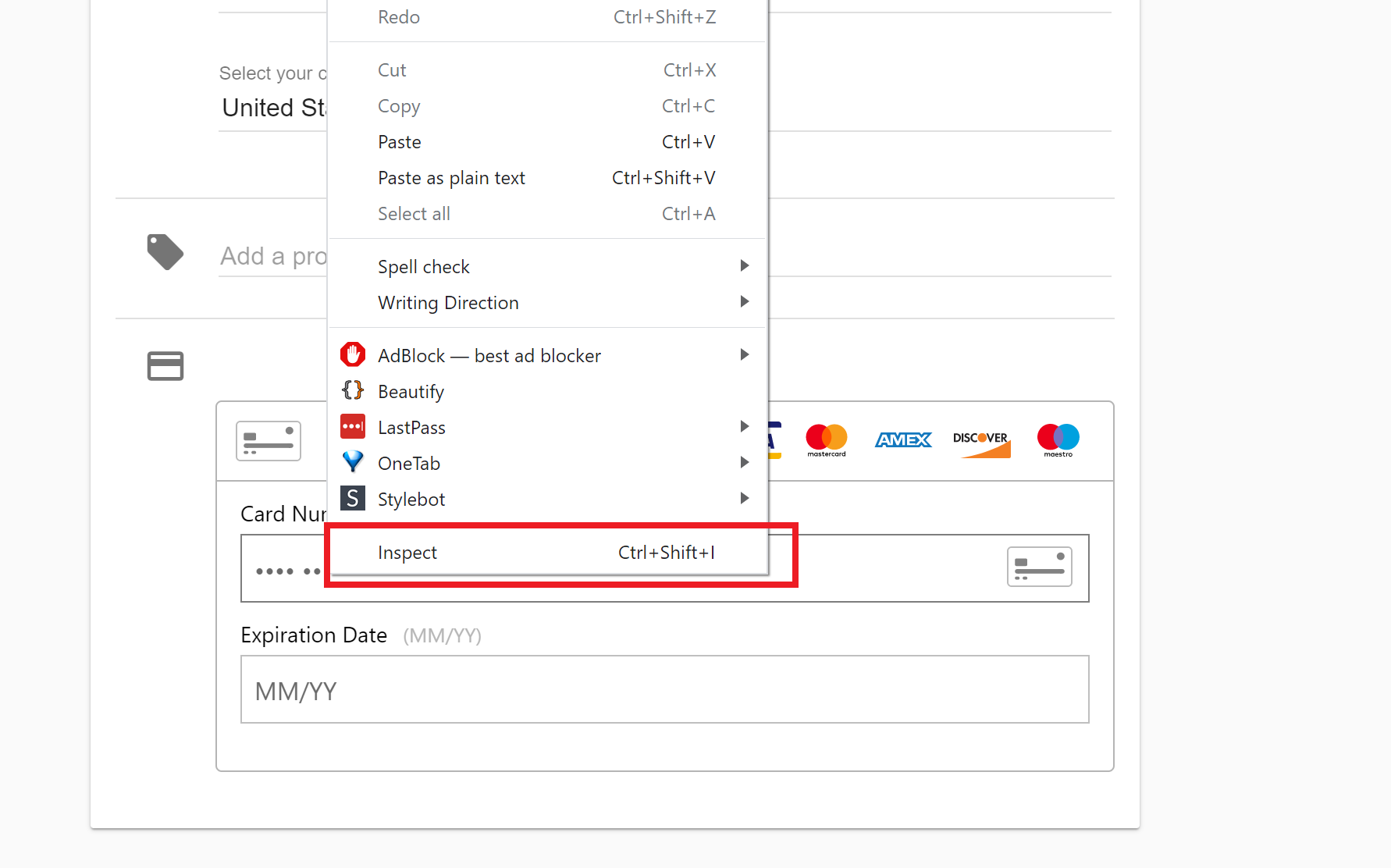Open Writing Direction menu entry

(x=548, y=302)
